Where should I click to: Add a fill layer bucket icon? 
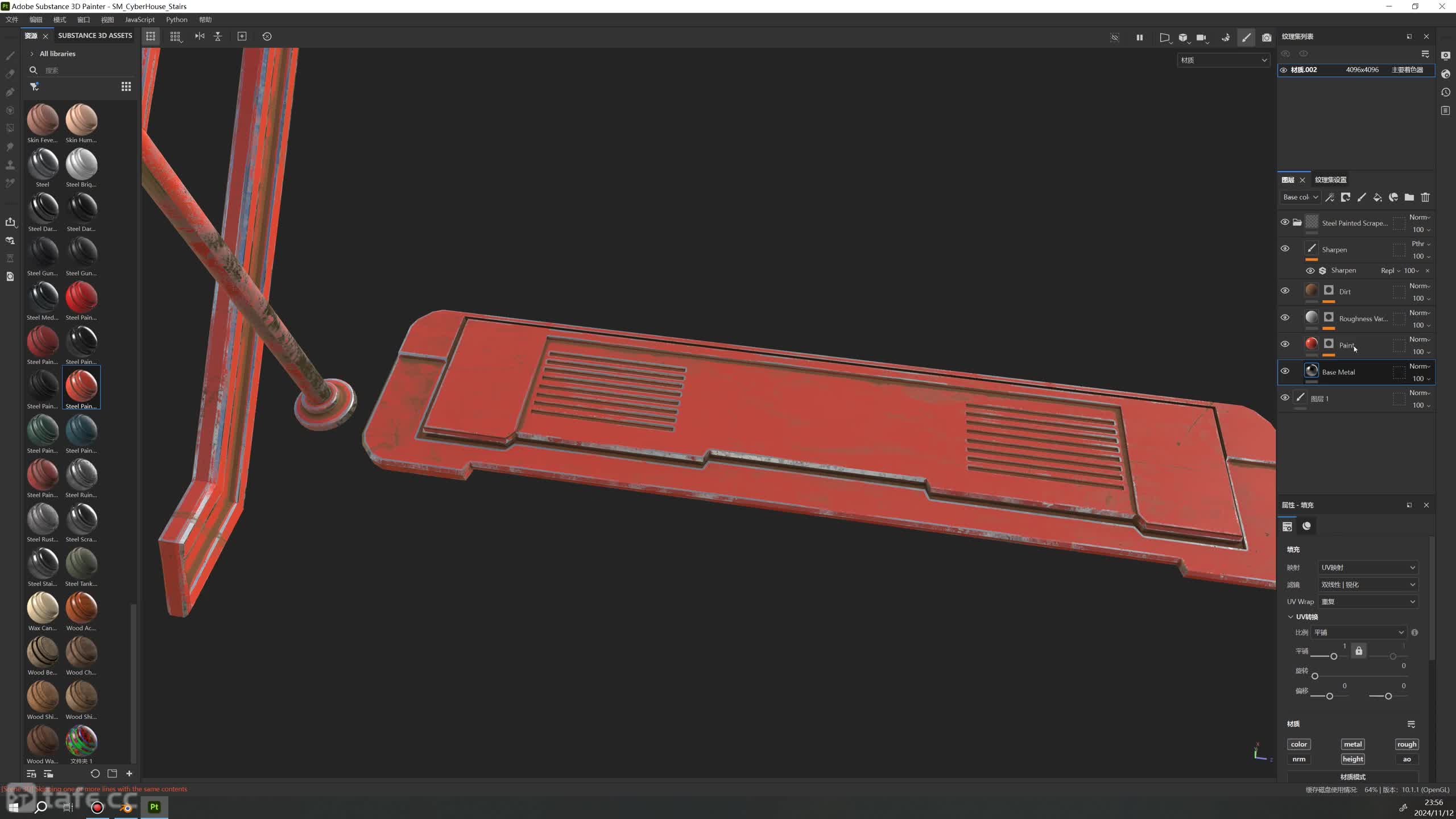point(1378,197)
